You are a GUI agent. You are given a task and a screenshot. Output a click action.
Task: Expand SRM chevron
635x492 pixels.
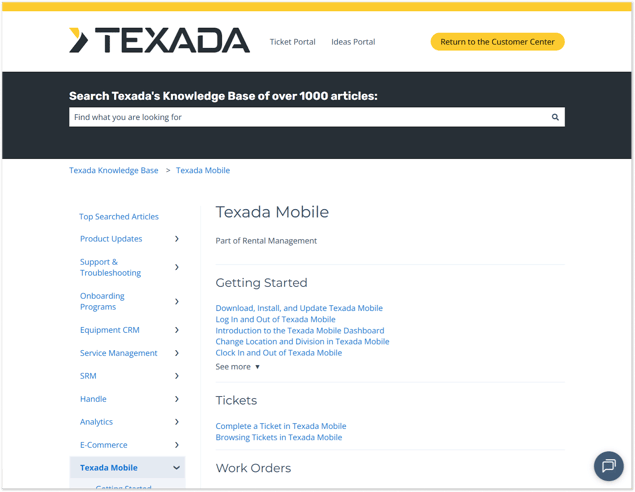click(177, 376)
